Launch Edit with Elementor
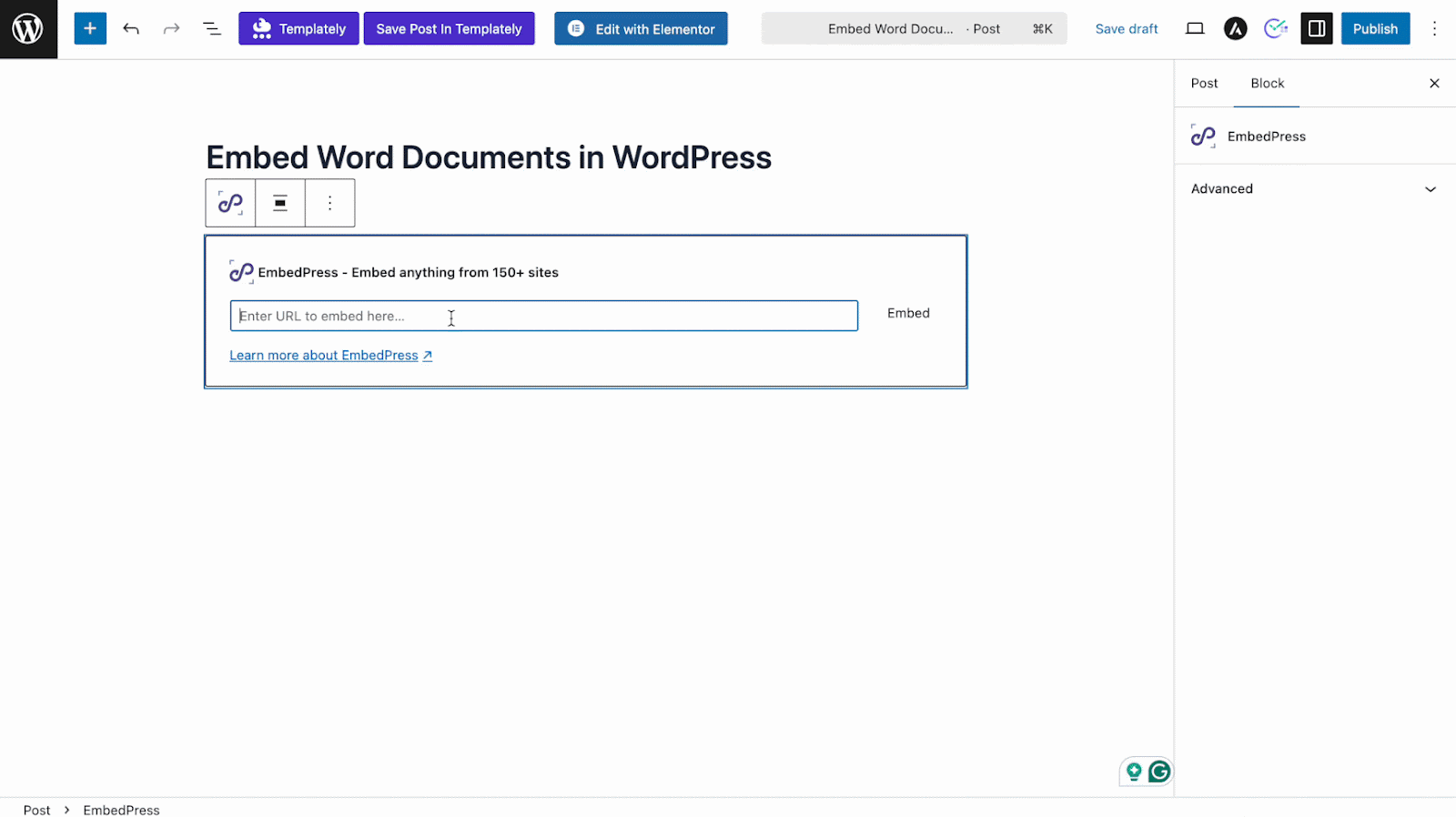 [x=641, y=29]
